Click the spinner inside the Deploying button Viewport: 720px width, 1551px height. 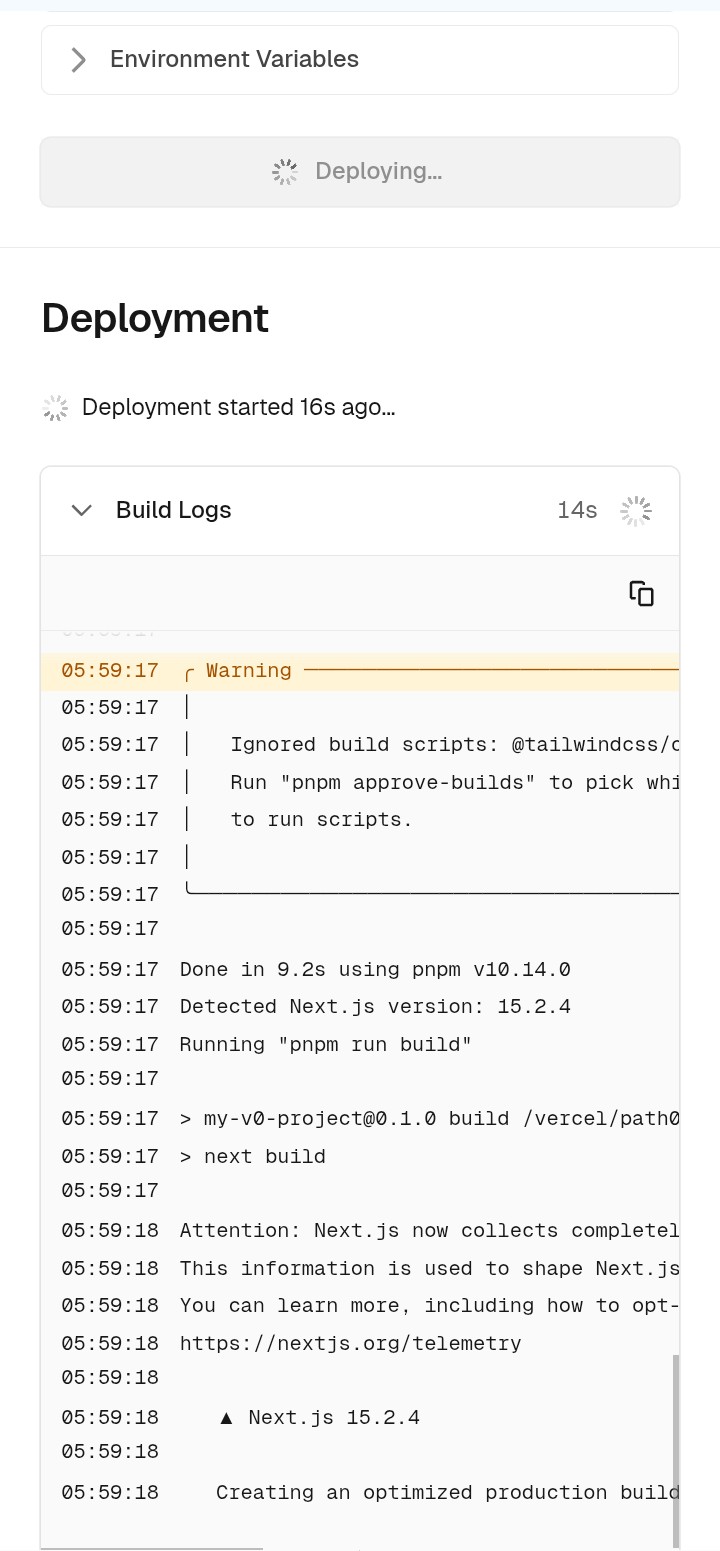[285, 172]
